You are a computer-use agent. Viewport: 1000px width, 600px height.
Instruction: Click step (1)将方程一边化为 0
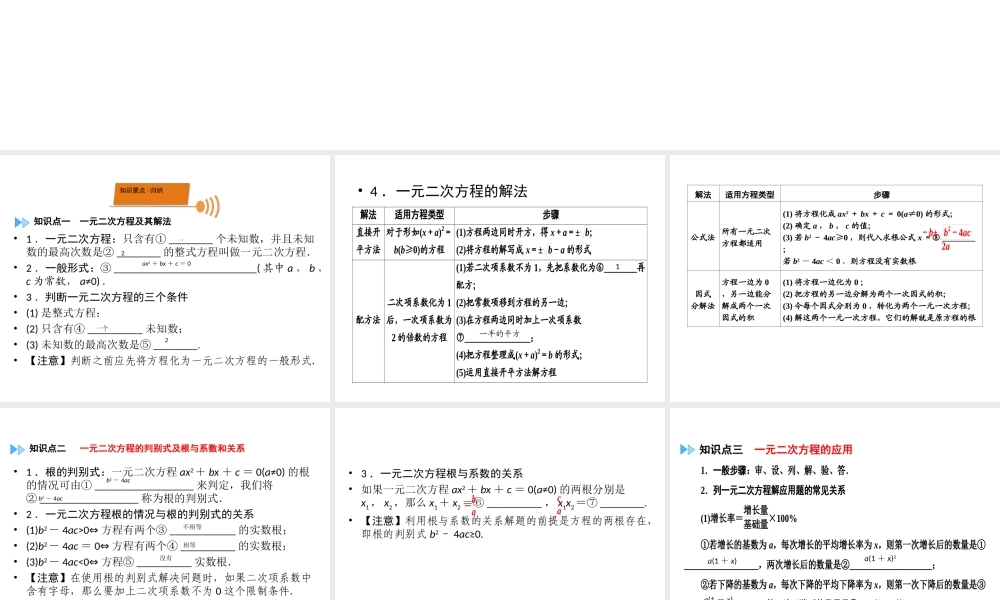pos(823,282)
